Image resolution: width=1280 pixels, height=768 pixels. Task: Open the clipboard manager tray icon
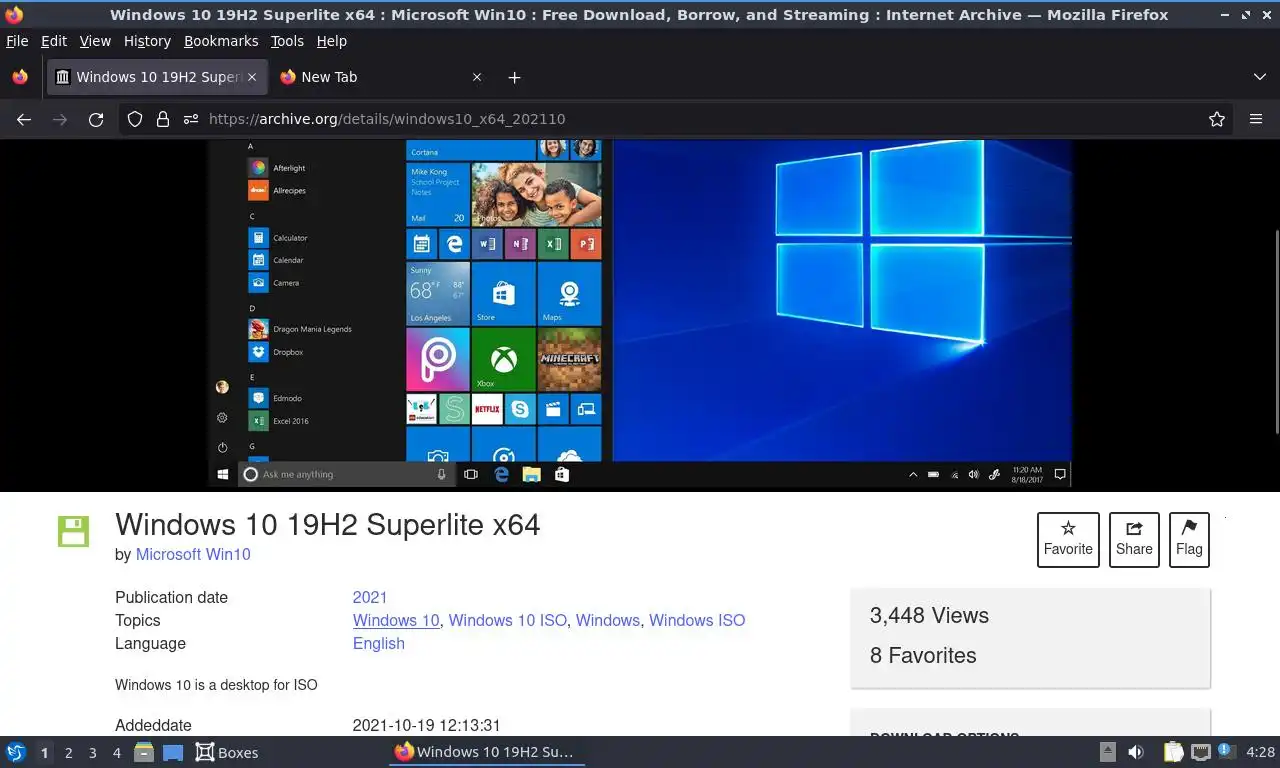1174,752
